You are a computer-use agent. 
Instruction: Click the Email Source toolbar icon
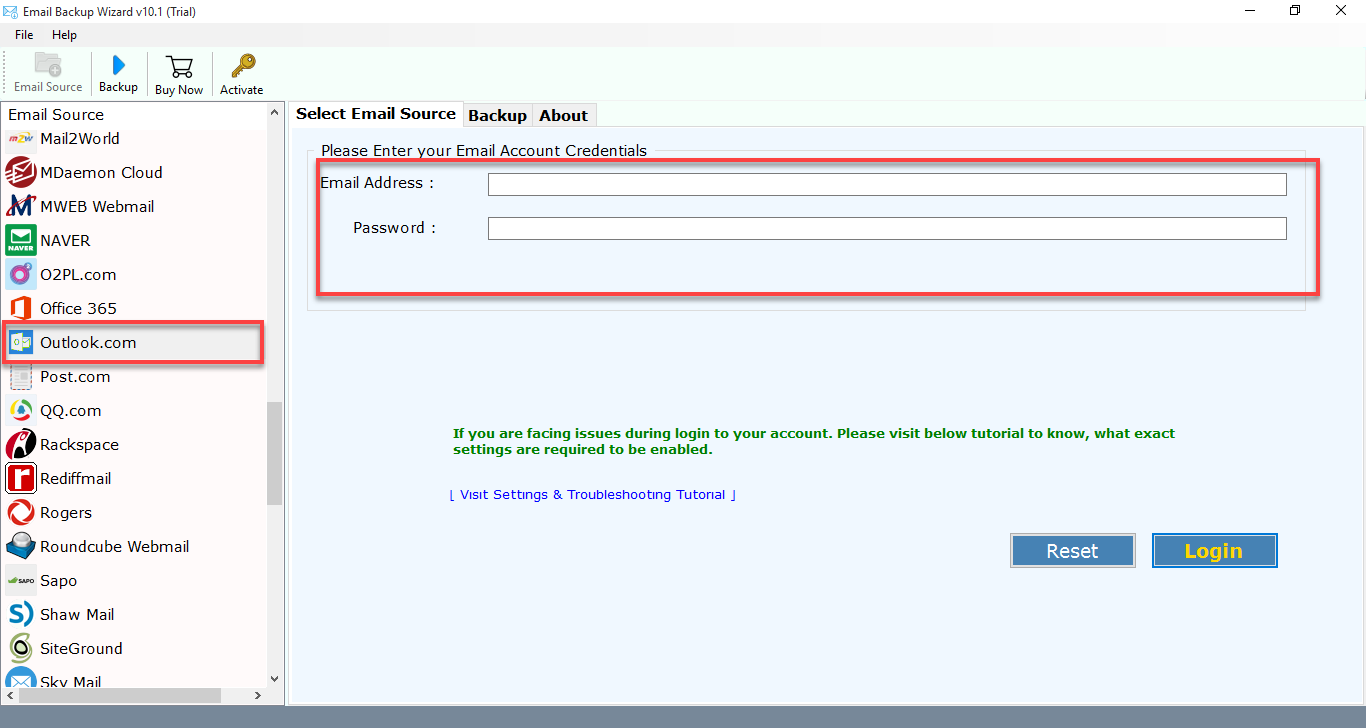[x=48, y=64]
